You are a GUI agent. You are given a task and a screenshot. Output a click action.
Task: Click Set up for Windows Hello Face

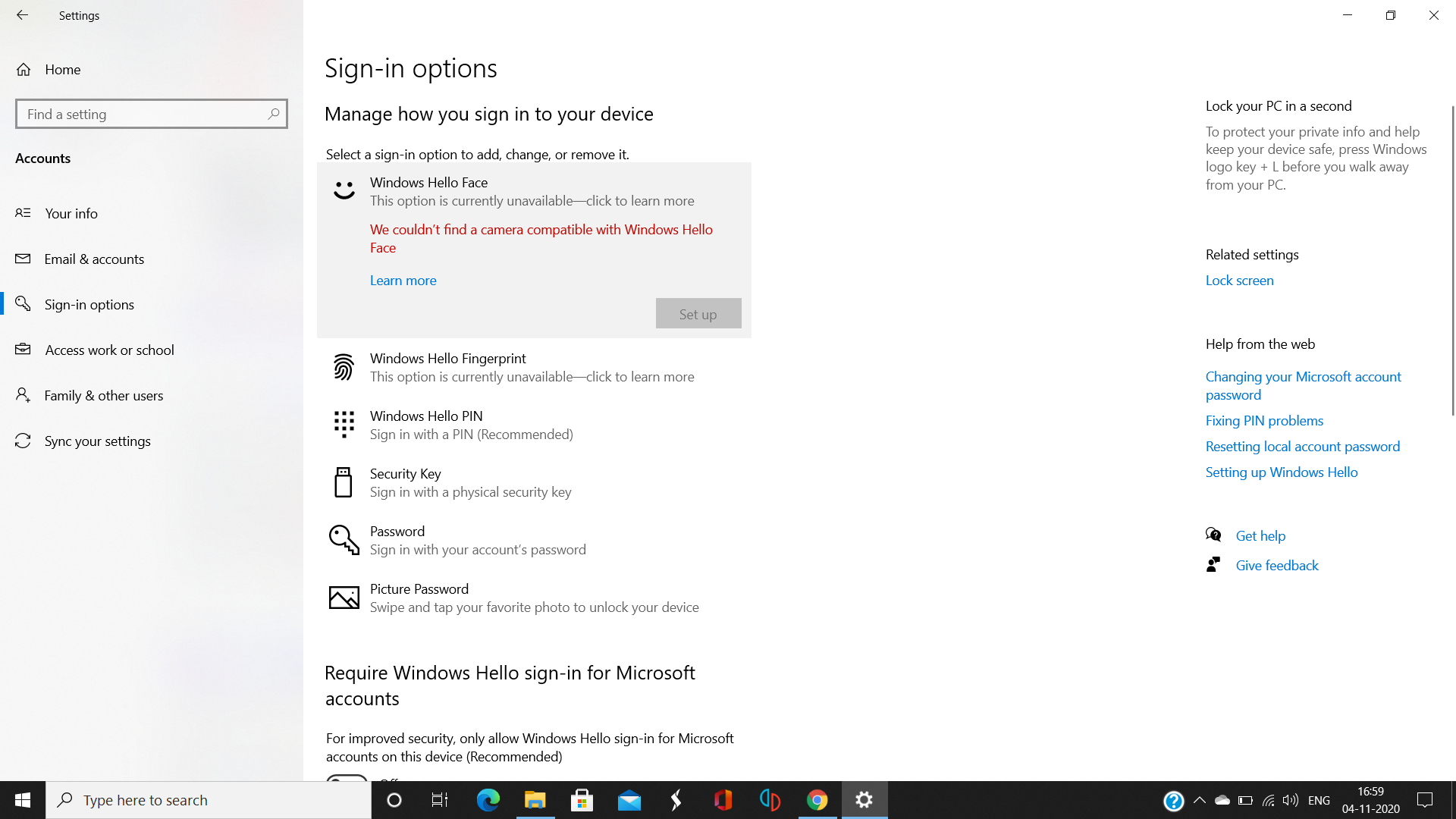pyautogui.click(x=698, y=313)
